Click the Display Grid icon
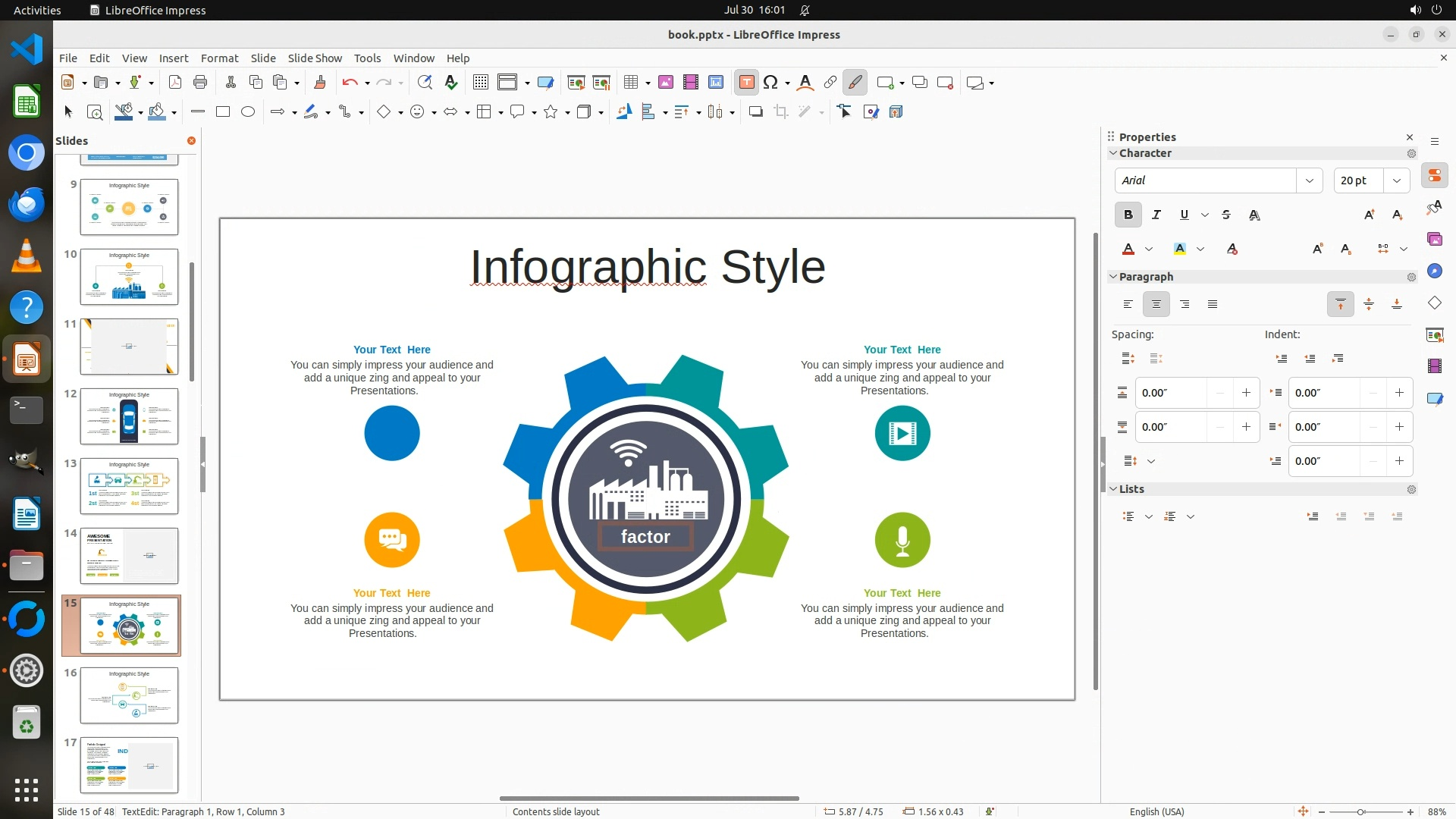1456x819 pixels. tap(480, 83)
